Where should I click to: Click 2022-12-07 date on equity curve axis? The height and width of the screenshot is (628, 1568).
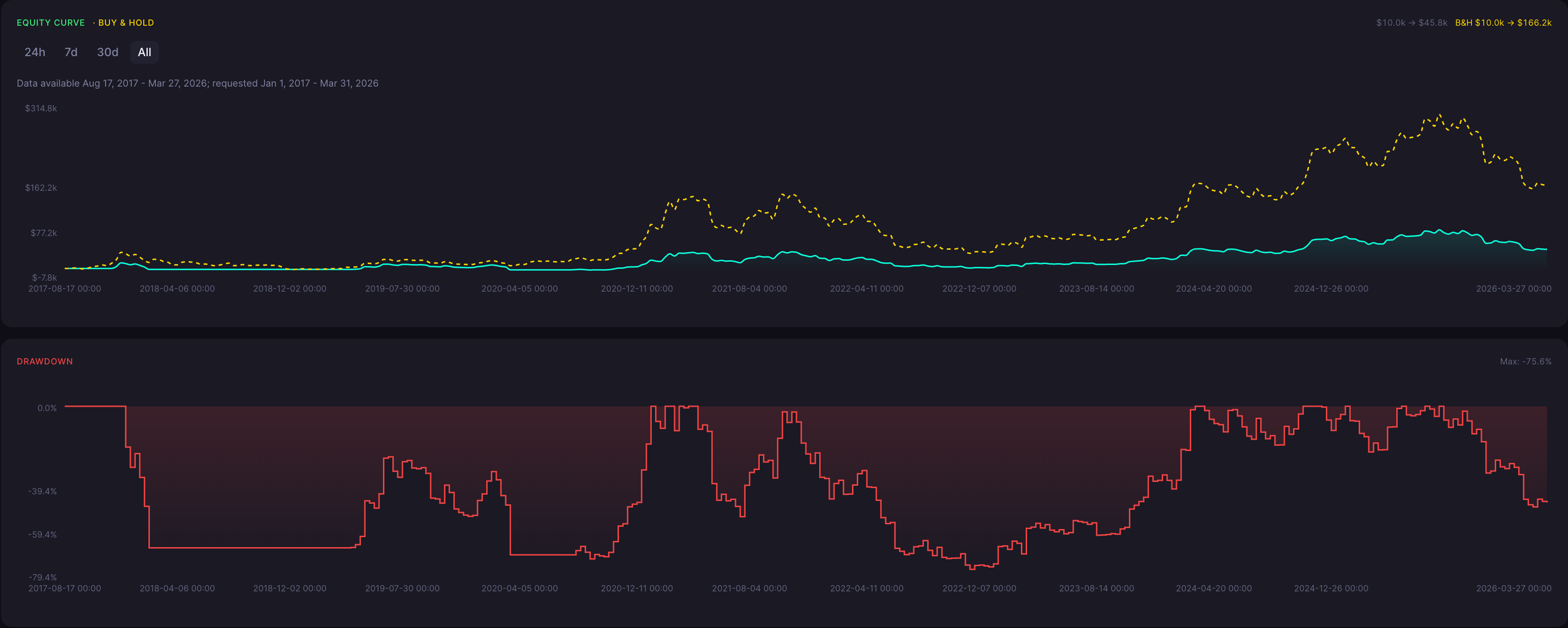point(980,288)
